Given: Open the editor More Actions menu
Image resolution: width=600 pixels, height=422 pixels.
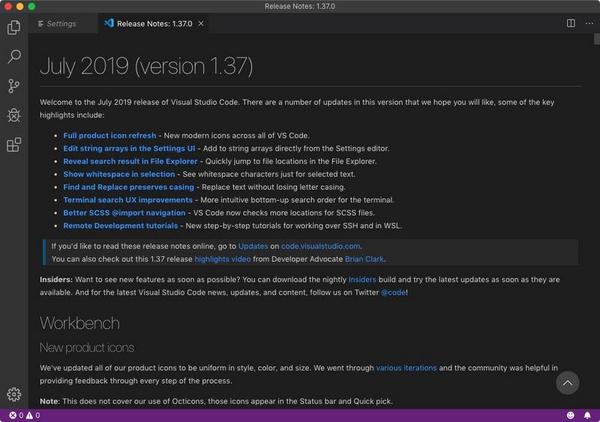Looking at the screenshot, I should tap(589, 23).
